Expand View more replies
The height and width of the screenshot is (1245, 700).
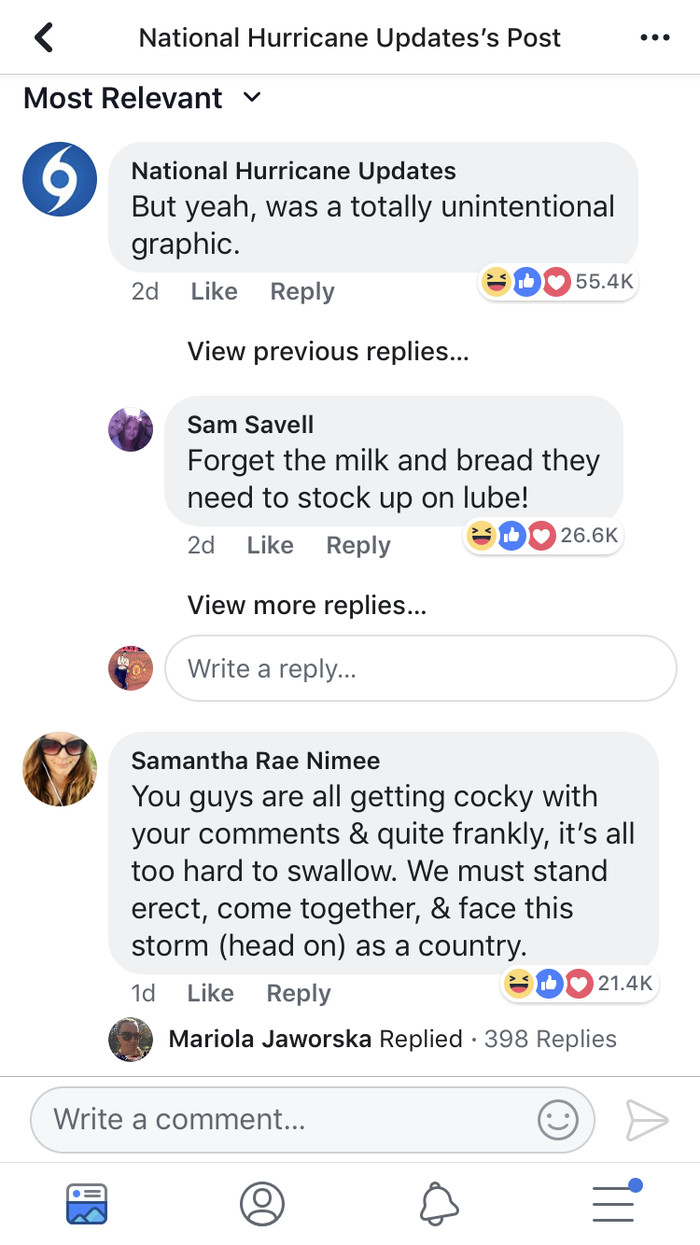tap(307, 606)
